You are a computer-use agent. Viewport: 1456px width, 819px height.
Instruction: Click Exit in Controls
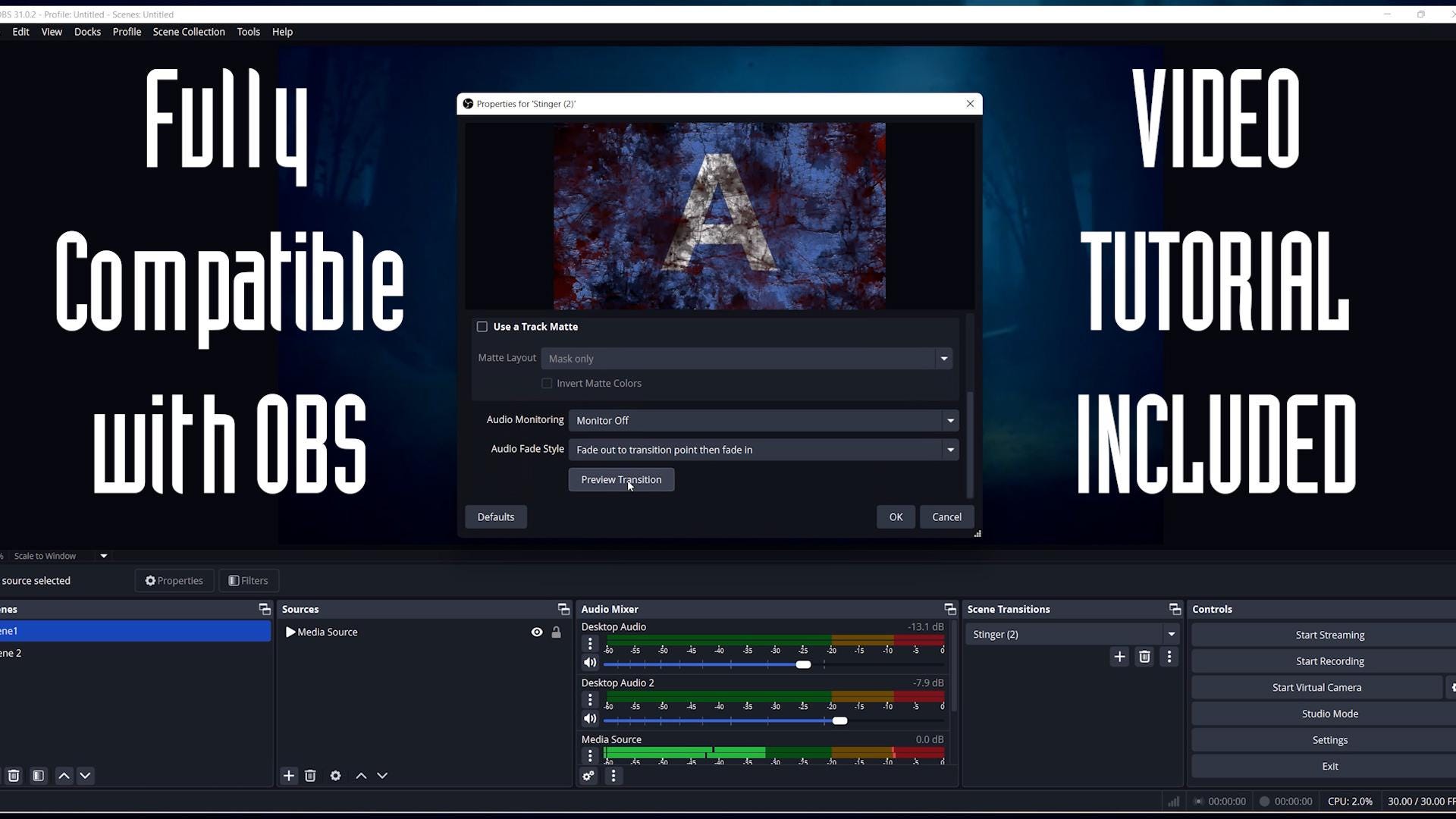coord(1329,766)
